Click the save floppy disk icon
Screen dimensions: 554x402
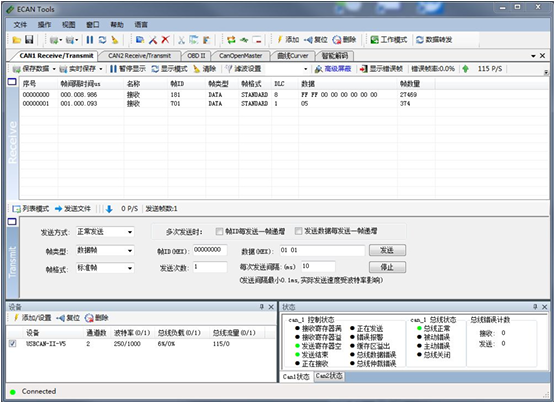click(29, 40)
